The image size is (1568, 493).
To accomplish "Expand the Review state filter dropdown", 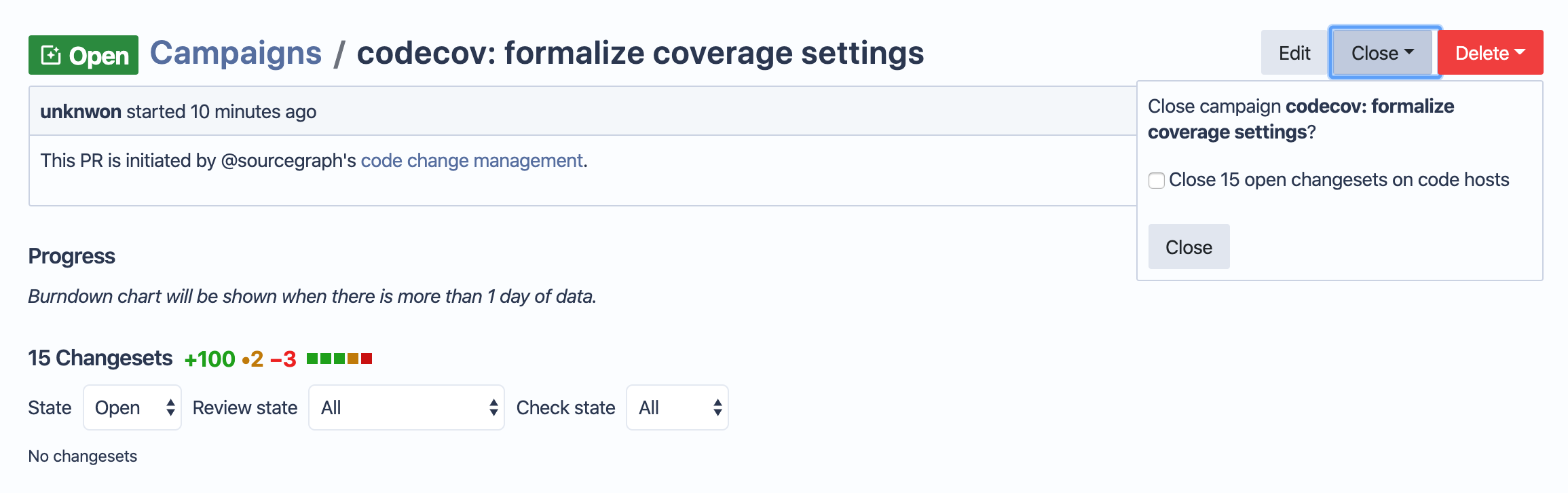I will [406, 407].
